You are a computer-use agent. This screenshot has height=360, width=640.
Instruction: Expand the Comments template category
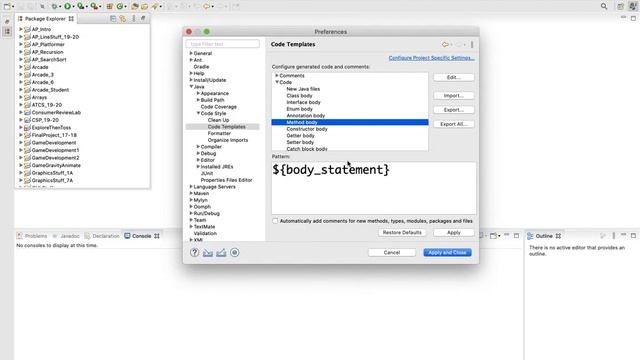pyautogui.click(x=277, y=76)
